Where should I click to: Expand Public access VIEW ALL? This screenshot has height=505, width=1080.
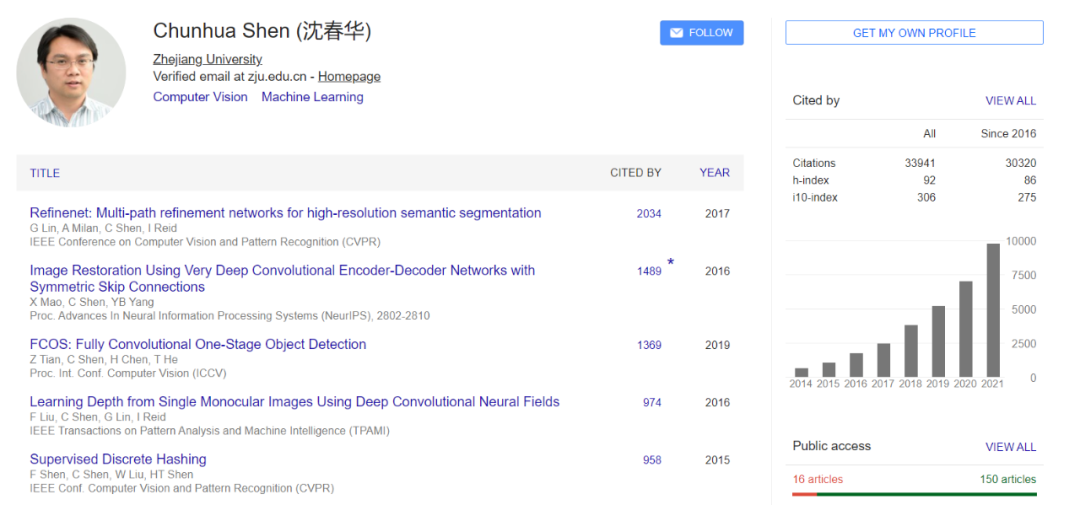pos(1010,447)
